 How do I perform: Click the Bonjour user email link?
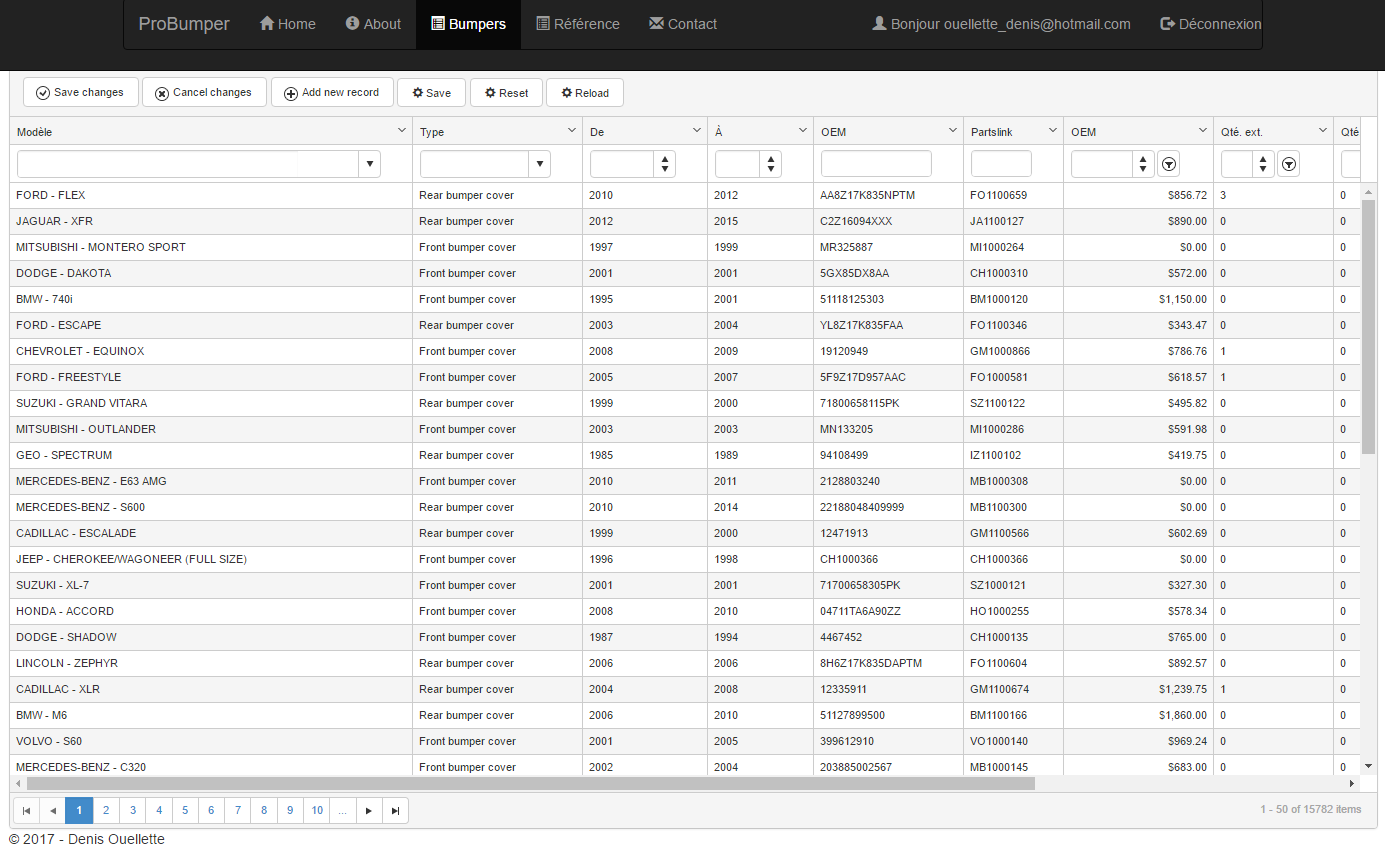point(1002,24)
